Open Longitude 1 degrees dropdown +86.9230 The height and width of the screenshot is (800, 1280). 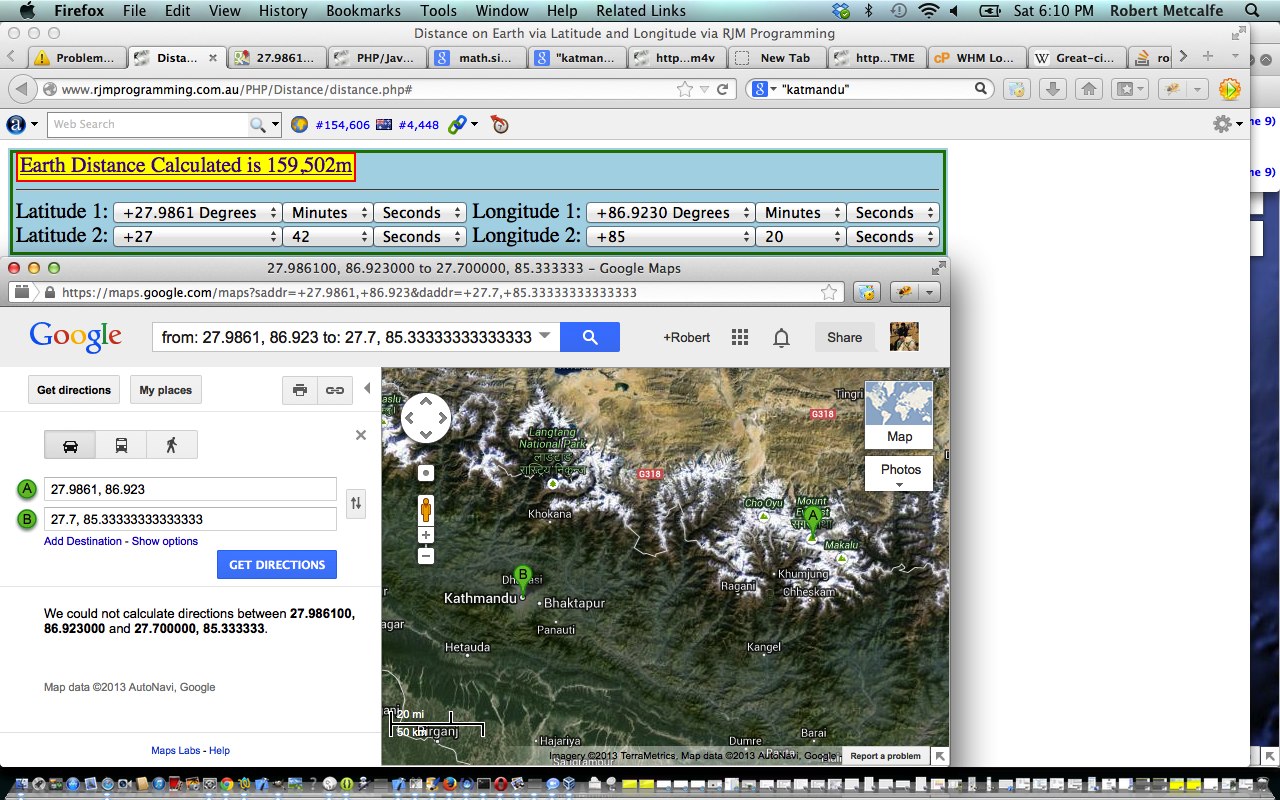669,213
